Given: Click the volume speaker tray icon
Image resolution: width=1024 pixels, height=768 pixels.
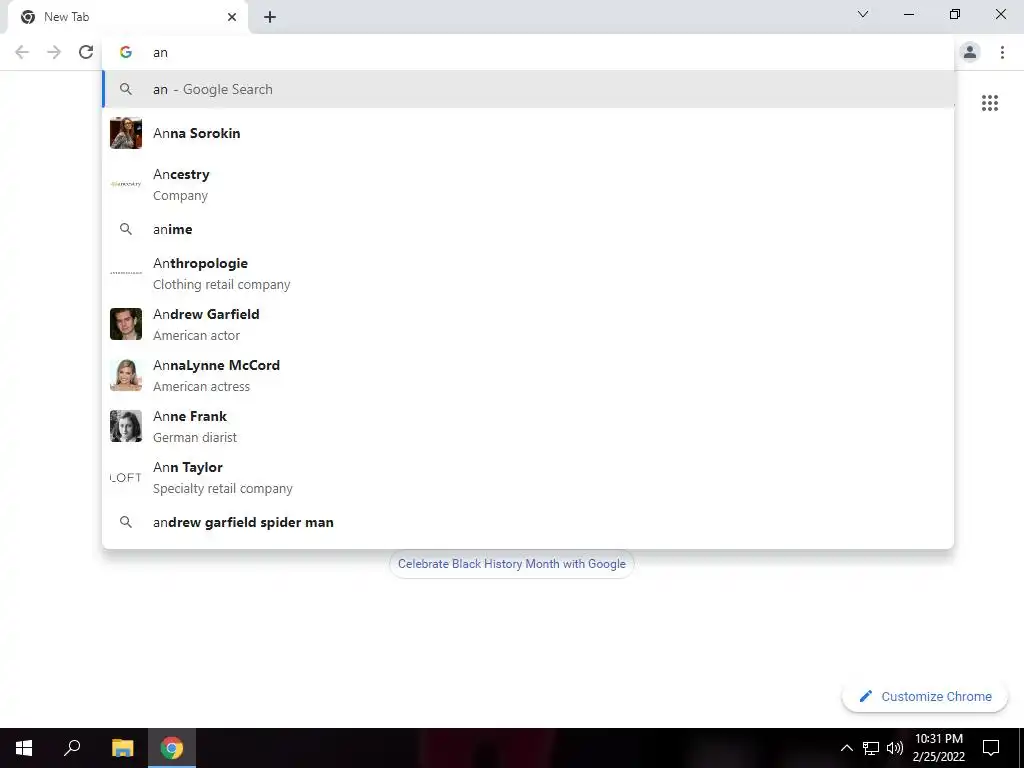Looking at the screenshot, I should click(895, 748).
